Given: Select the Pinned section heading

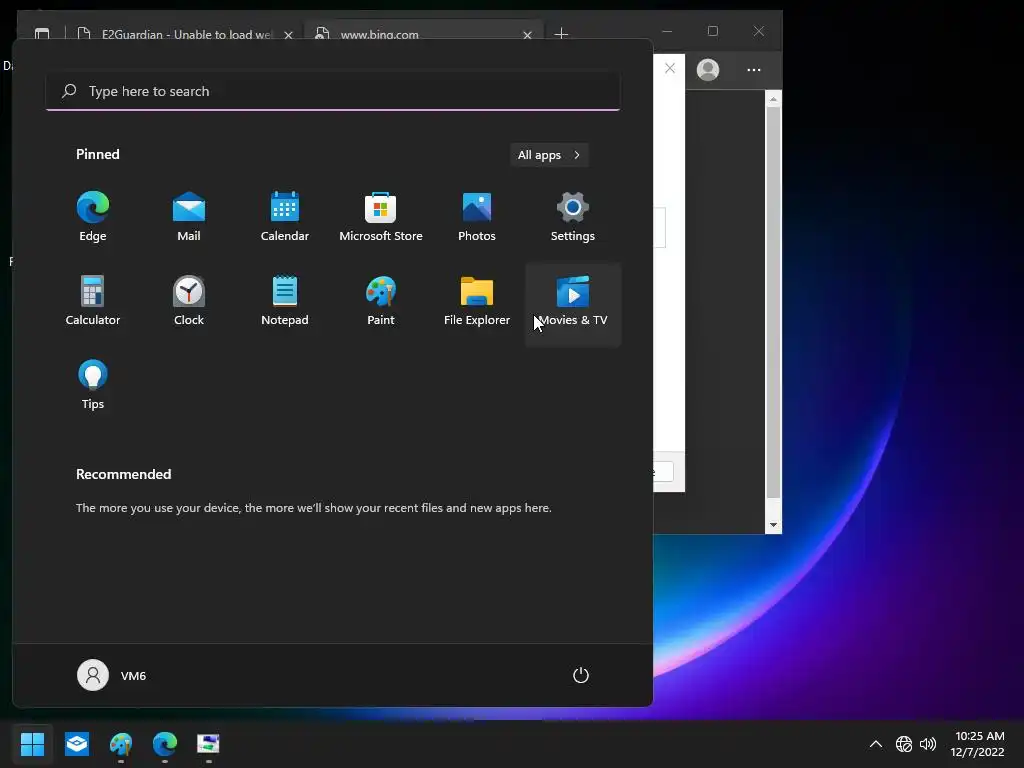Looking at the screenshot, I should click(x=98, y=154).
